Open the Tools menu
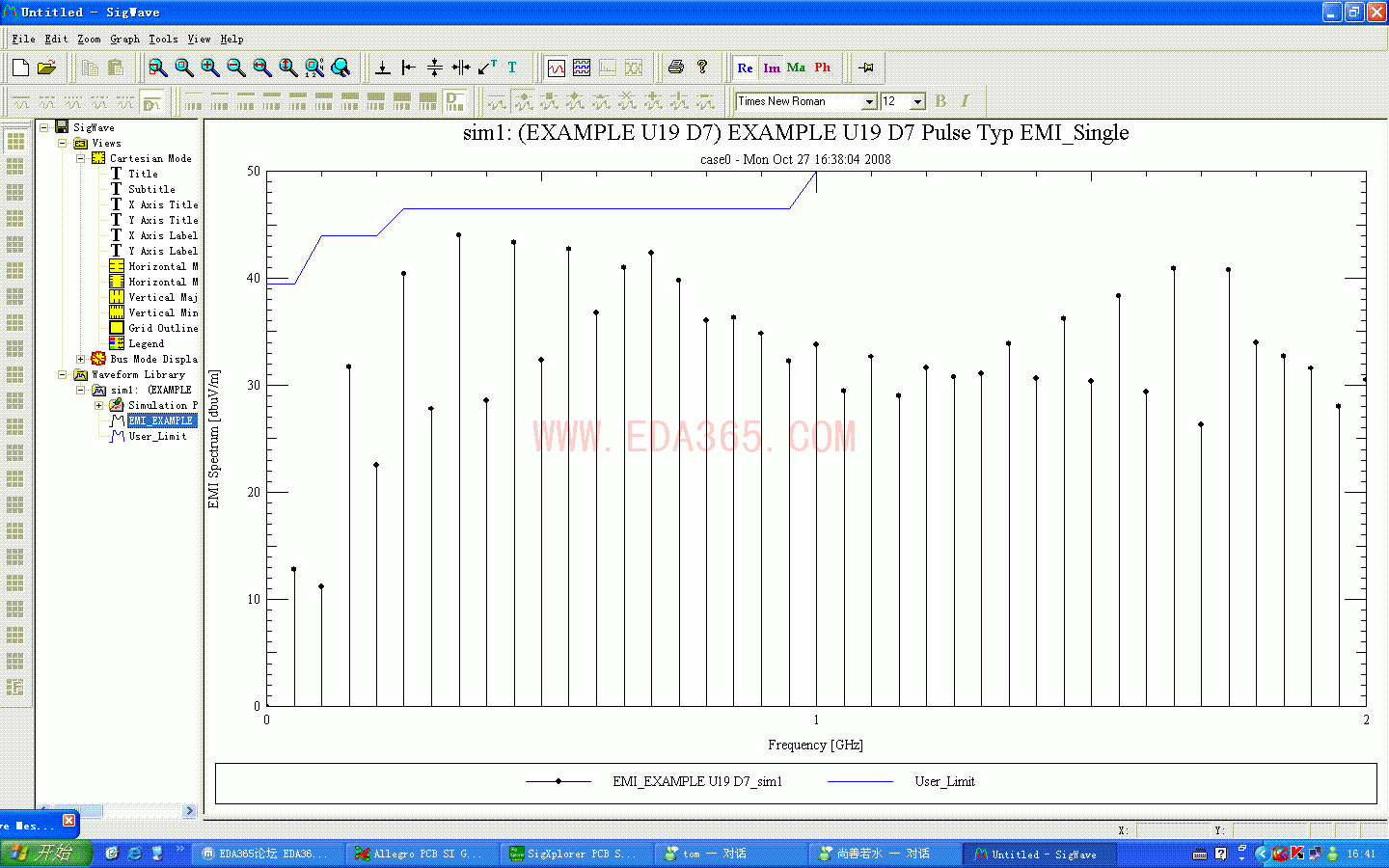1389x868 pixels. [x=163, y=40]
